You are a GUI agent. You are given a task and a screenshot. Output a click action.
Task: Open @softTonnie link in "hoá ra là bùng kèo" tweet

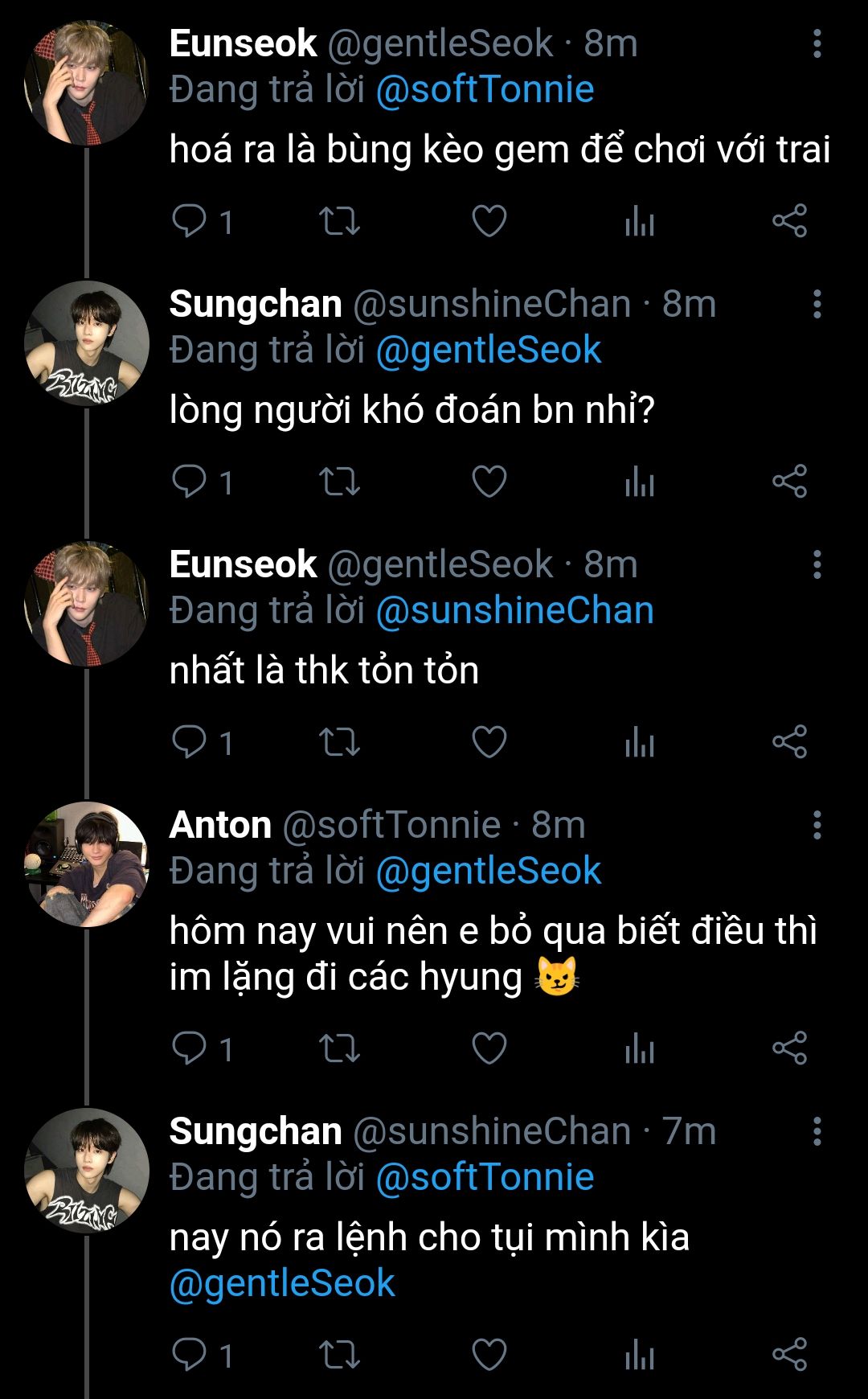(x=485, y=90)
